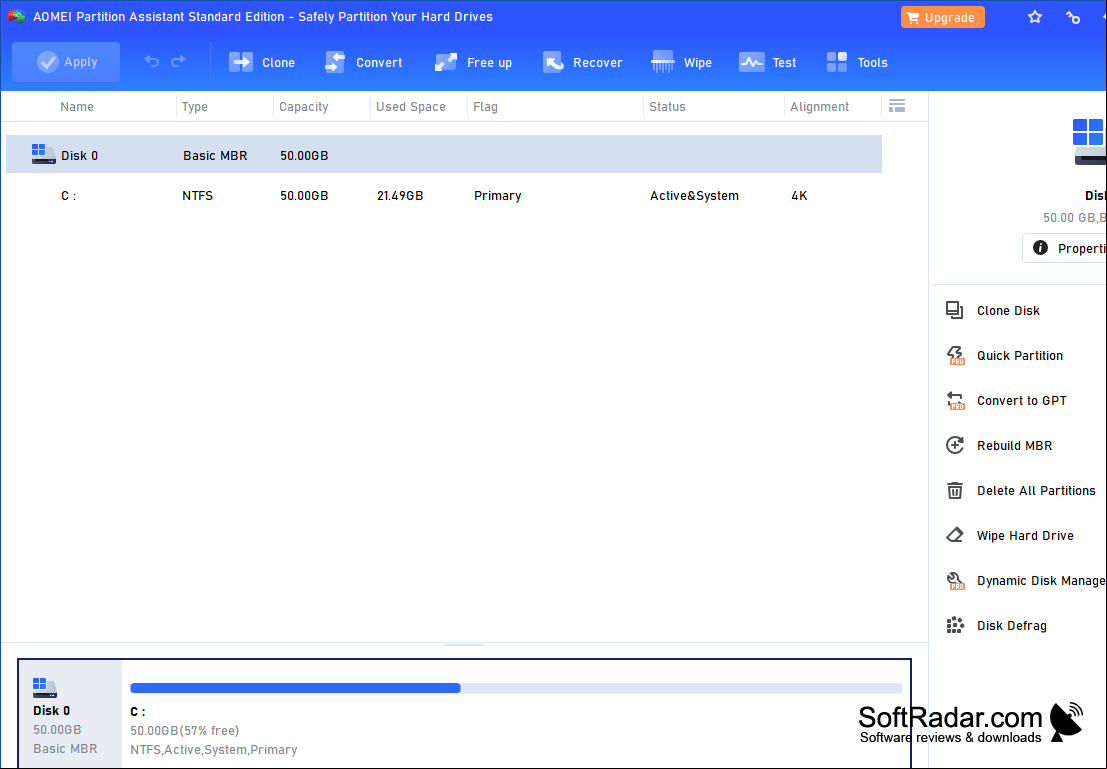Click the Apply button
This screenshot has height=769, width=1107.
click(66, 62)
